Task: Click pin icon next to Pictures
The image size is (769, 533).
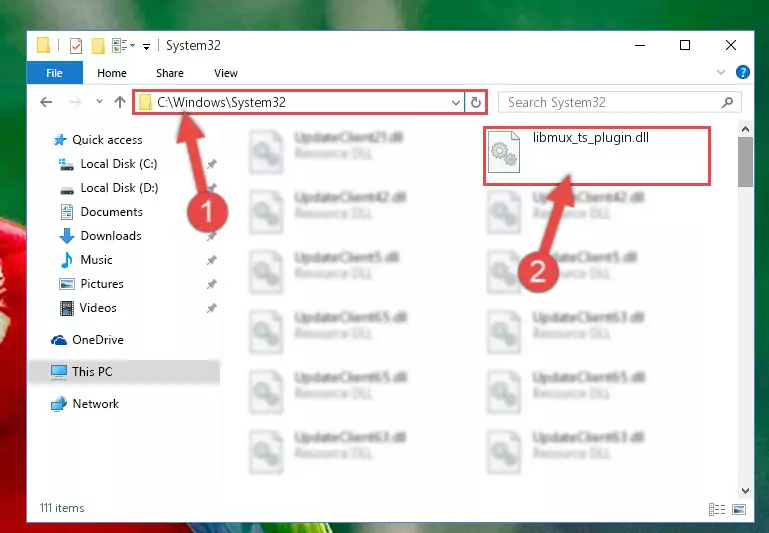Action: [211, 284]
